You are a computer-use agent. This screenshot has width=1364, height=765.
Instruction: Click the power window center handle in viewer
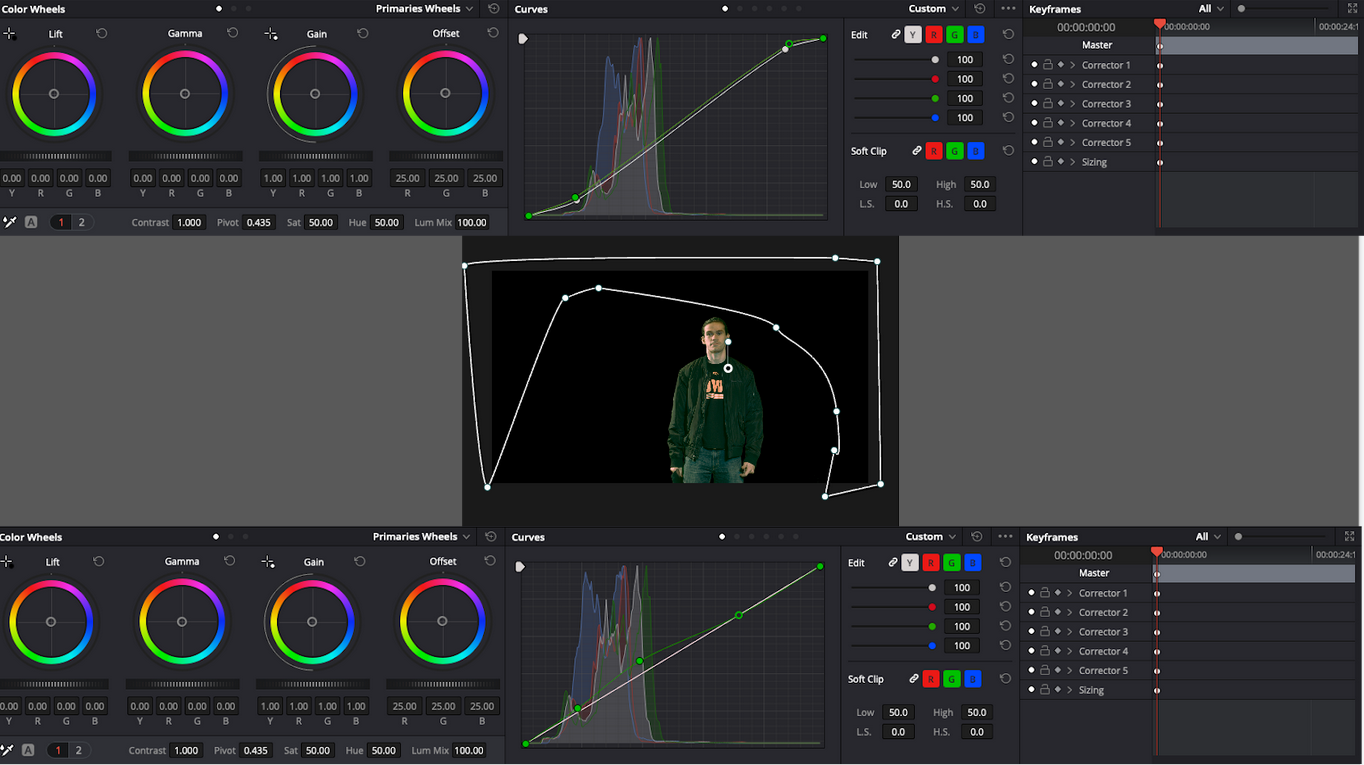tap(728, 368)
